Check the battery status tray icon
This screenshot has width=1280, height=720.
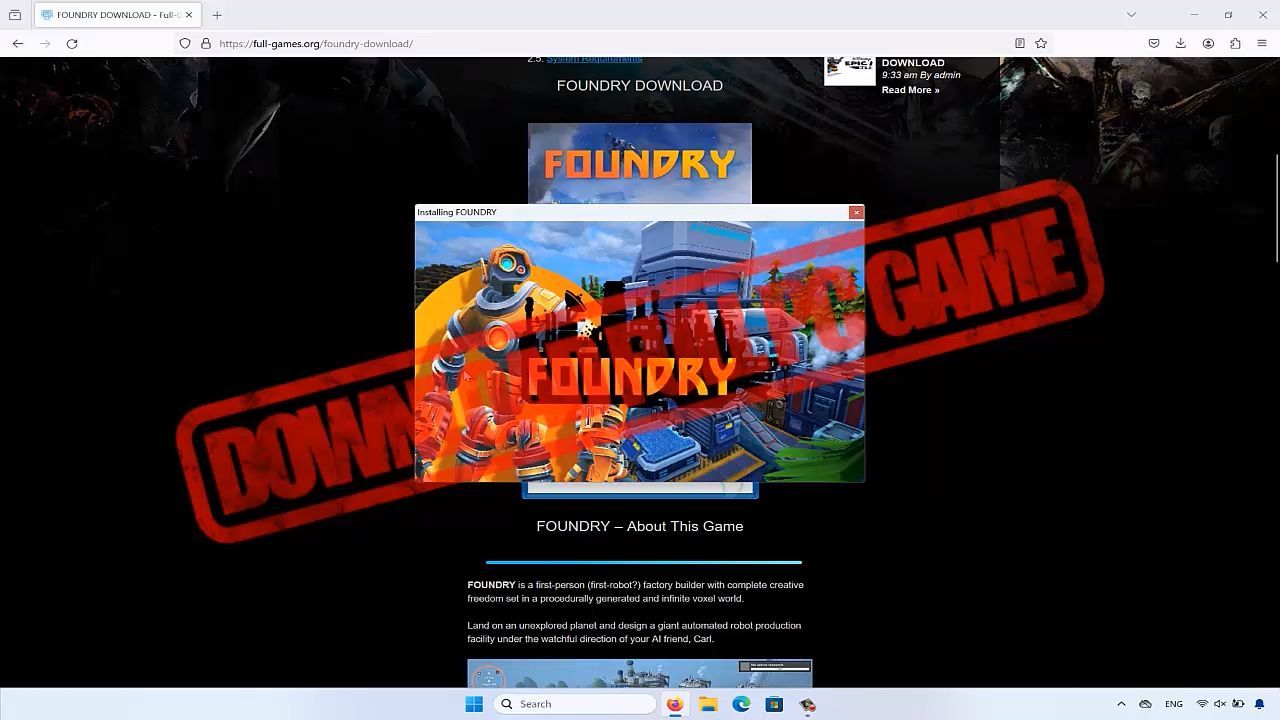(x=1238, y=704)
